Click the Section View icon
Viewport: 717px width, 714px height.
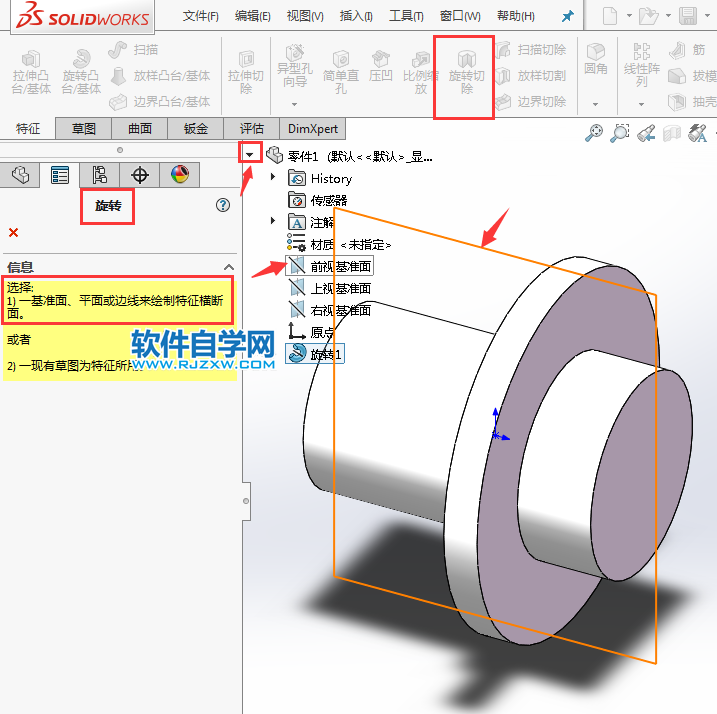(x=672, y=134)
